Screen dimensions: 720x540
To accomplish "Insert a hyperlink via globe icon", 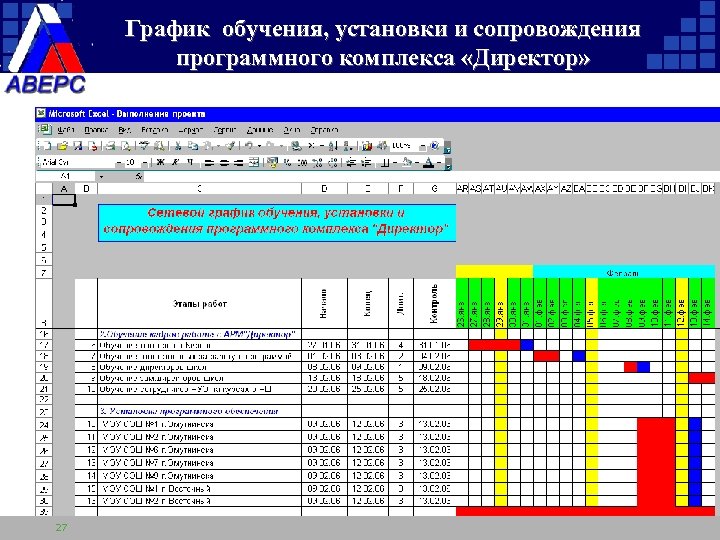I will pos(297,146).
